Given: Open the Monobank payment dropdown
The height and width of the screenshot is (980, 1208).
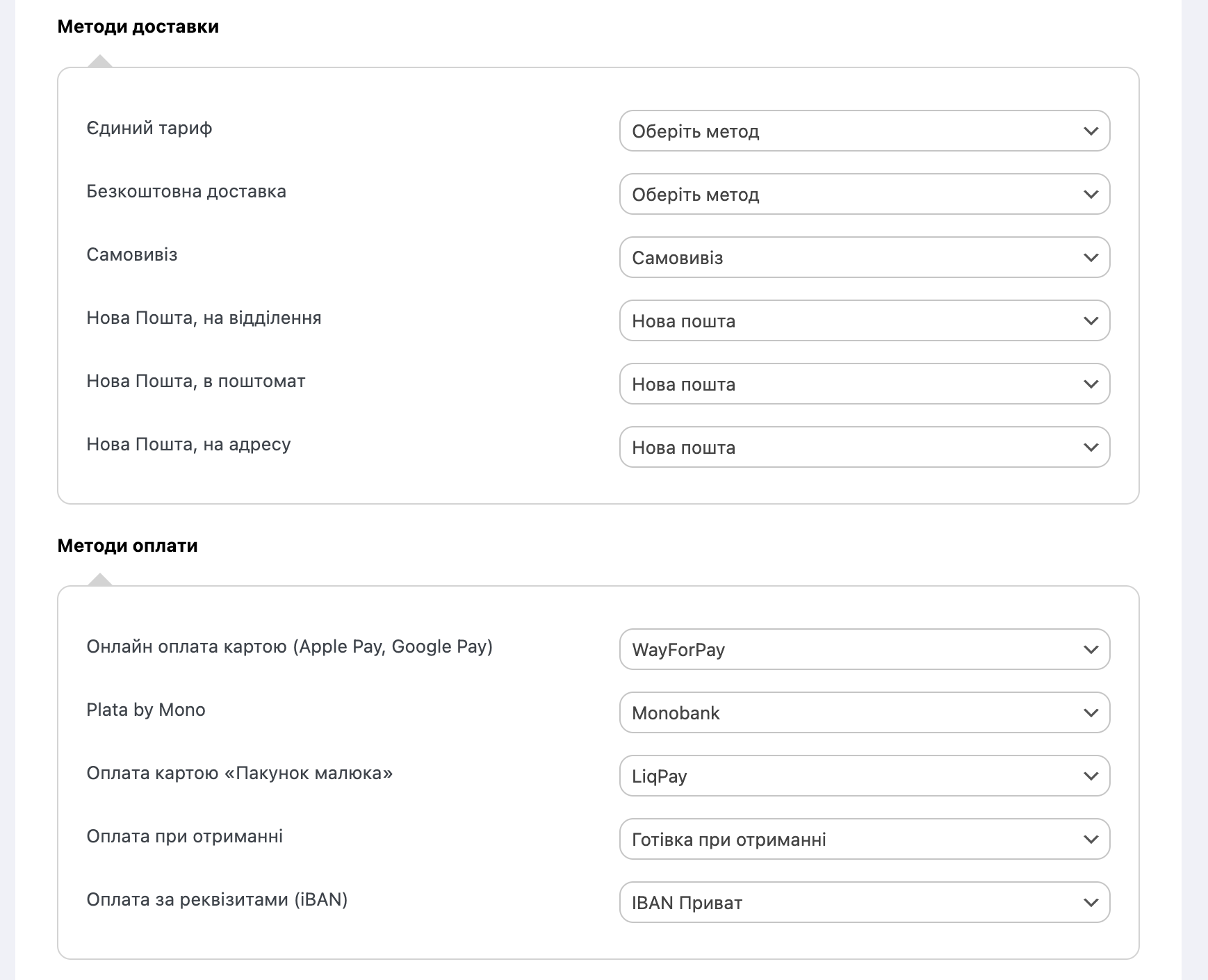Looking at the screenshot, I should (864, 712).
